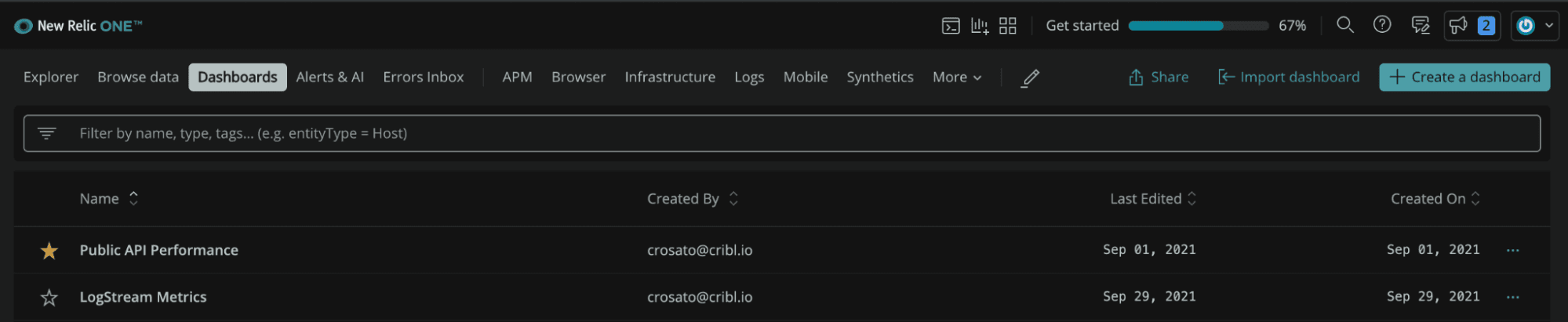Favorite the LogStream Metrics dashboard star
The height and width of the screenshot is (322, 1568).
click(49, 298)
